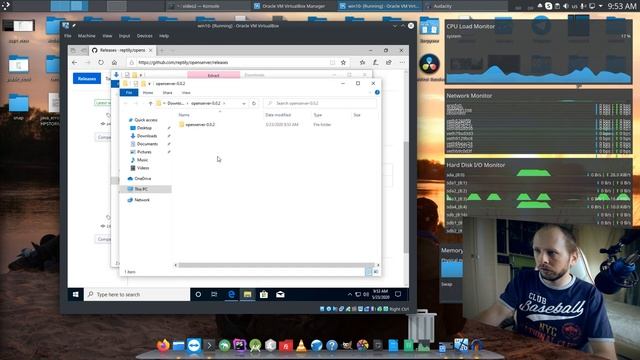This screenshot has width=640, height=360.
Task: Open Windows notification center icon
Action: (x=398, y=294)
